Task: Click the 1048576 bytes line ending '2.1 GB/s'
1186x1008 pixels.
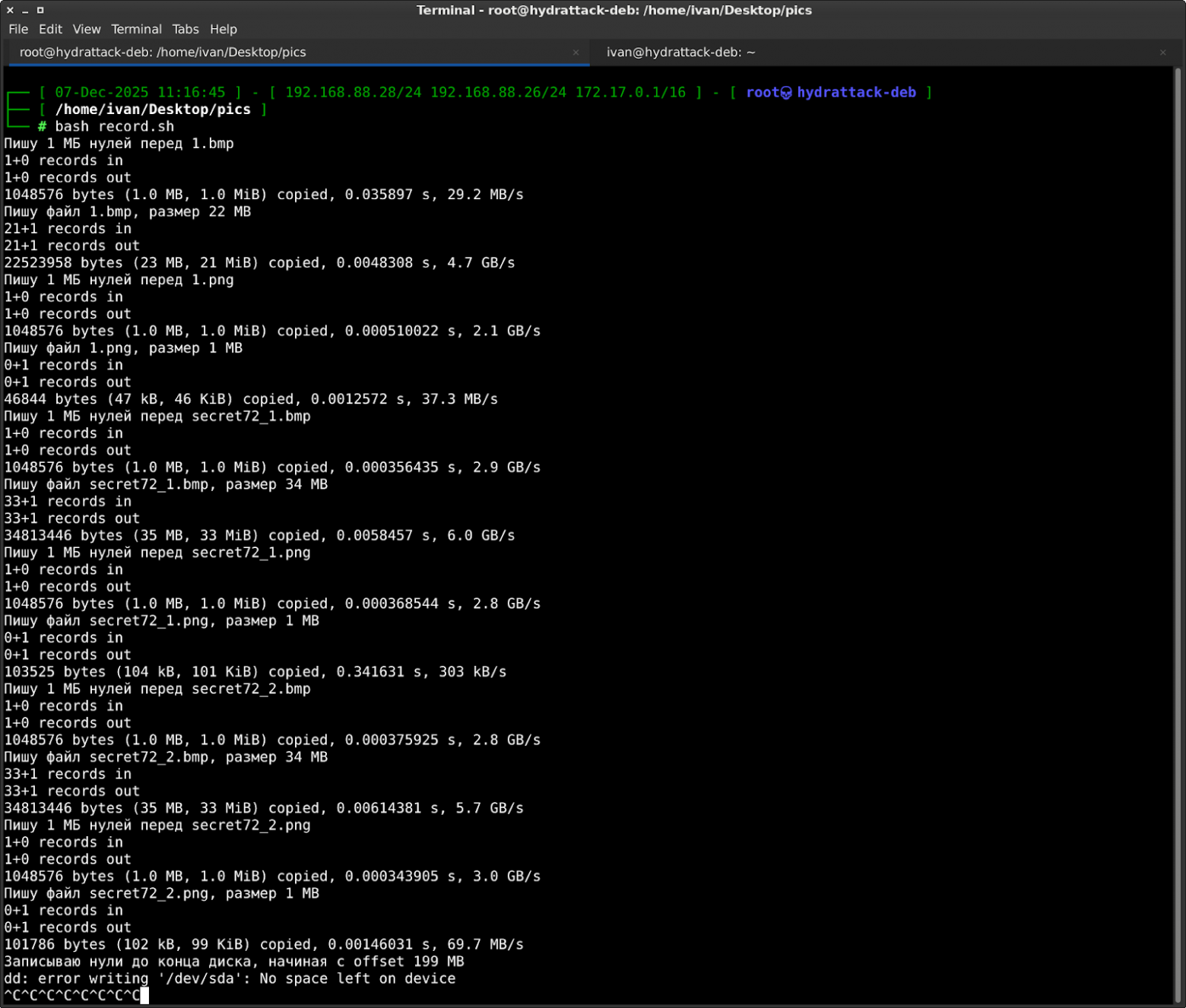Action: [x=272, y=331]
